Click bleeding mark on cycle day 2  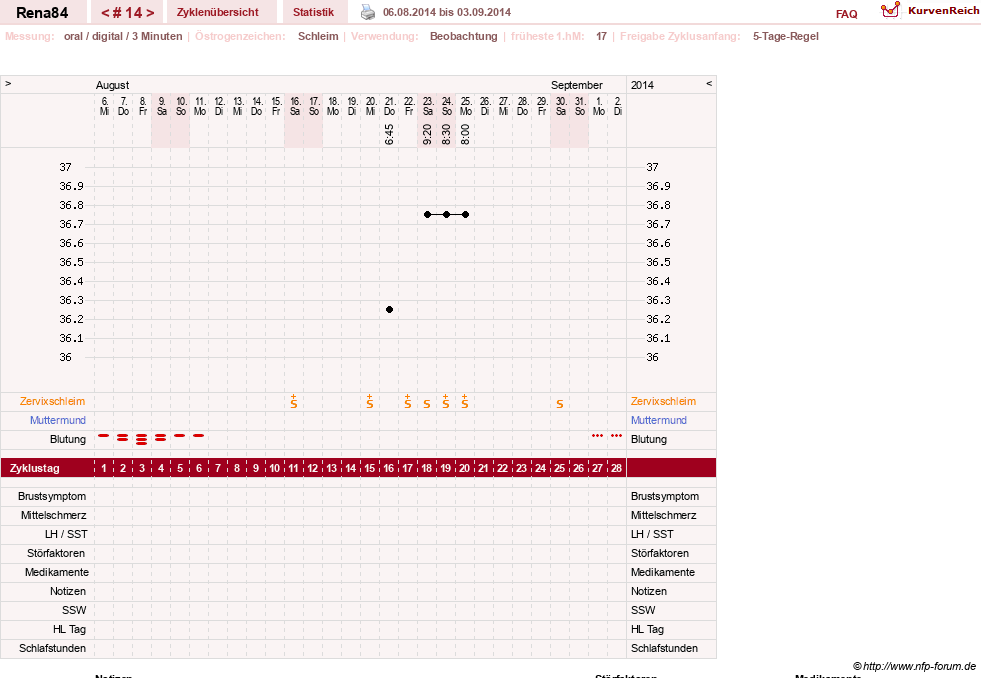[x=123, y=438]
